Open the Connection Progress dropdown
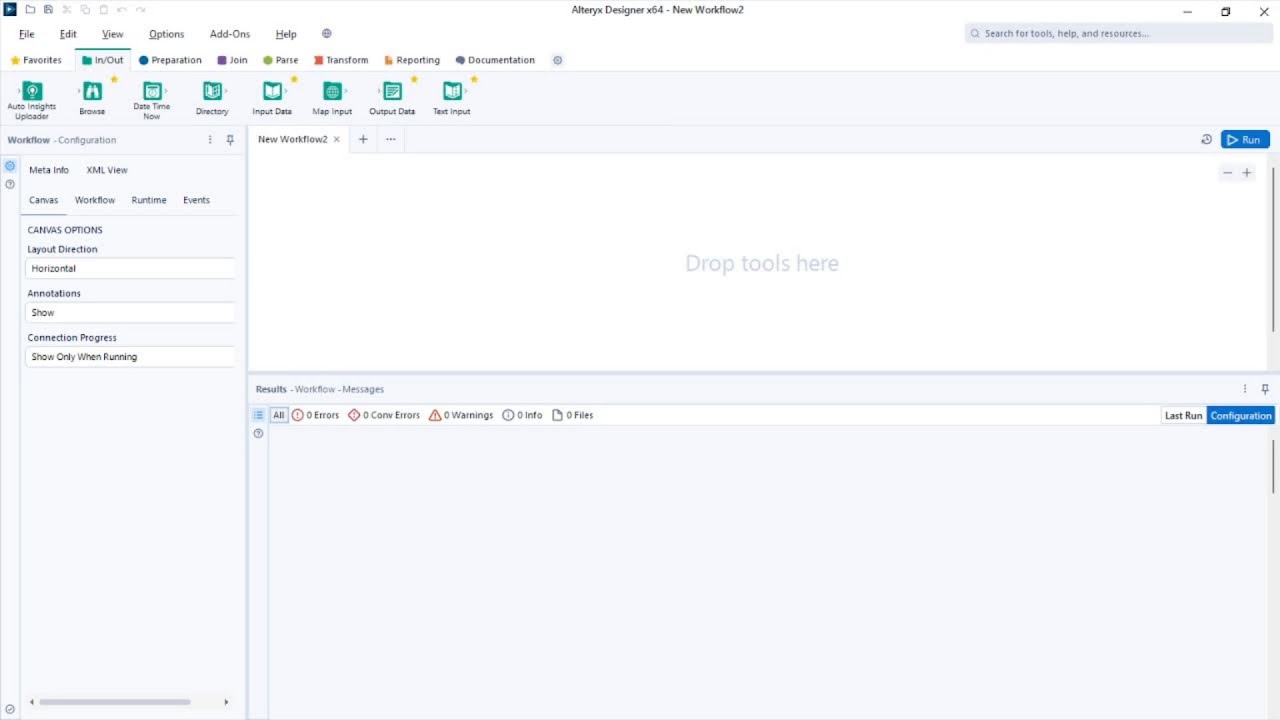 (x=131, y=356)
